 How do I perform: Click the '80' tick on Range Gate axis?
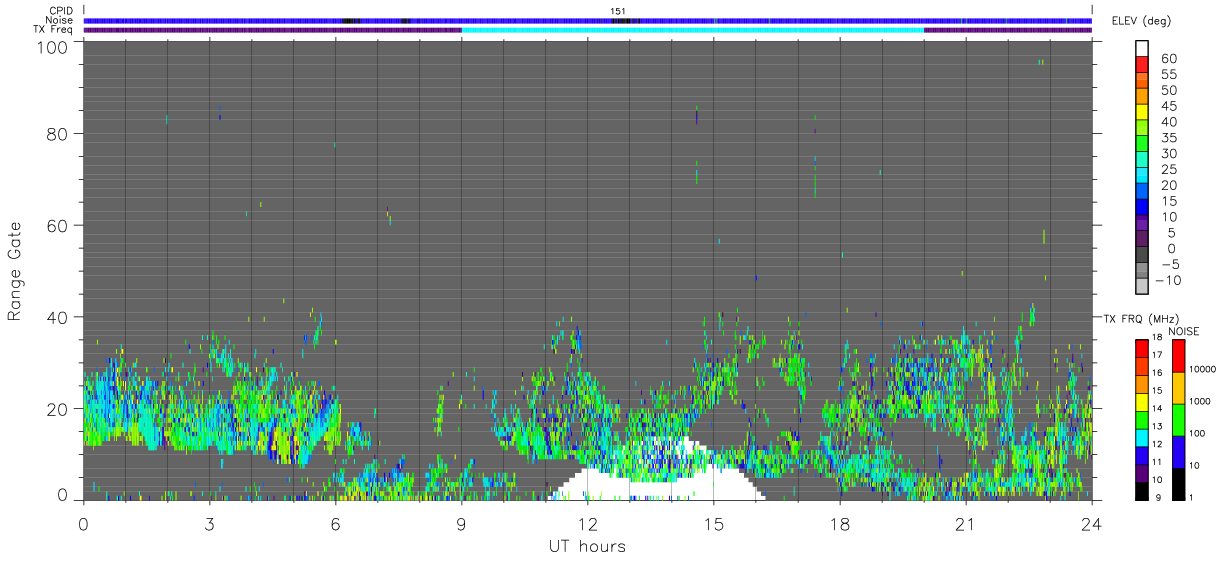(58, 133)
